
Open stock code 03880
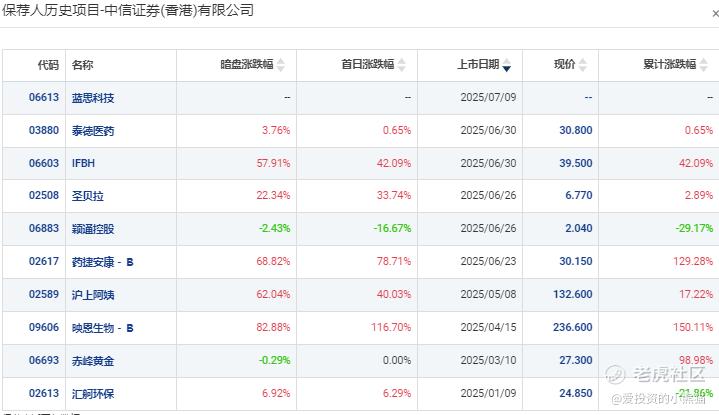pyautogui.click(x=44, y=130)
